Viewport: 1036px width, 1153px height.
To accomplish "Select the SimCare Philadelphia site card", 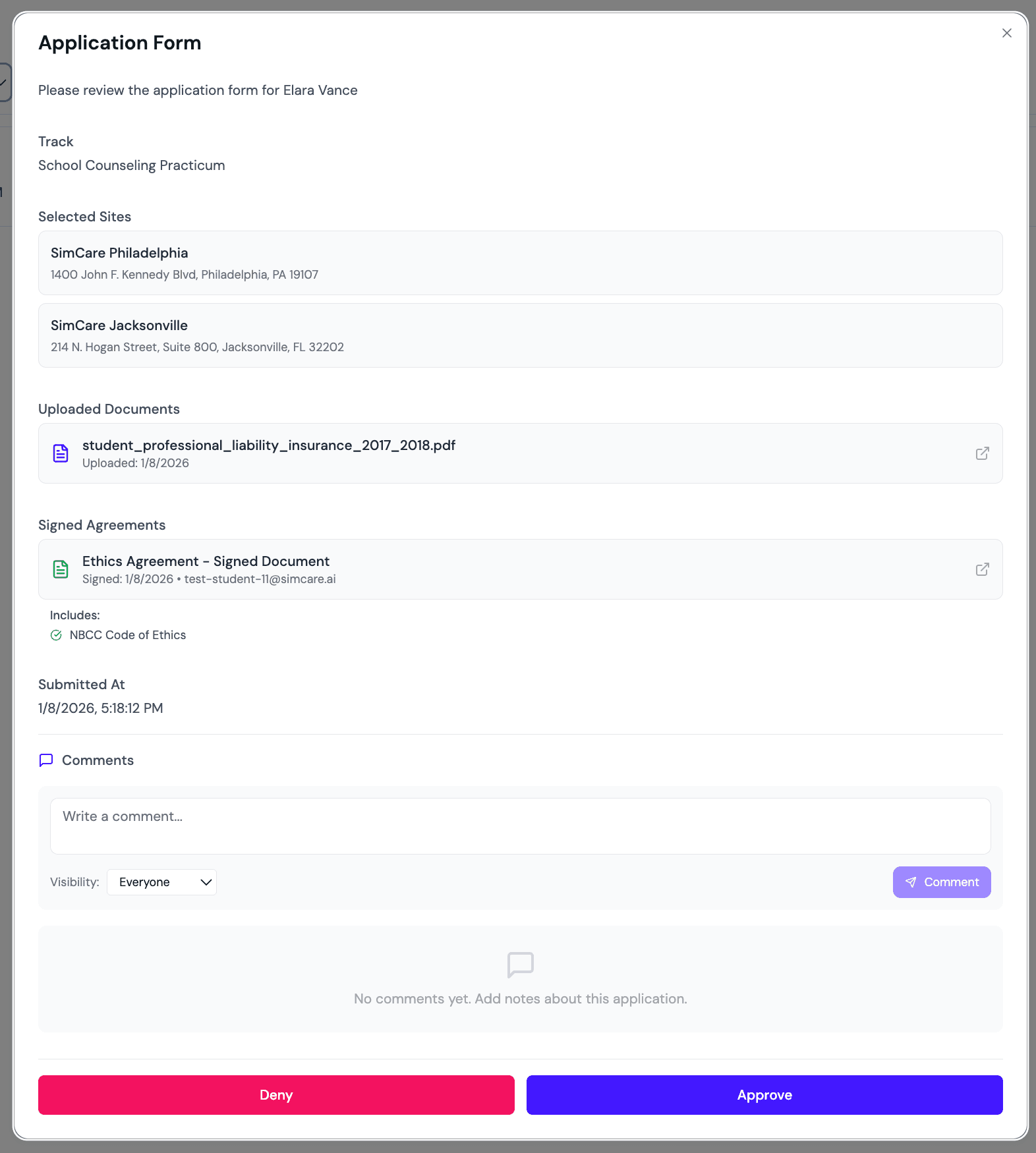I will point(520,263).
